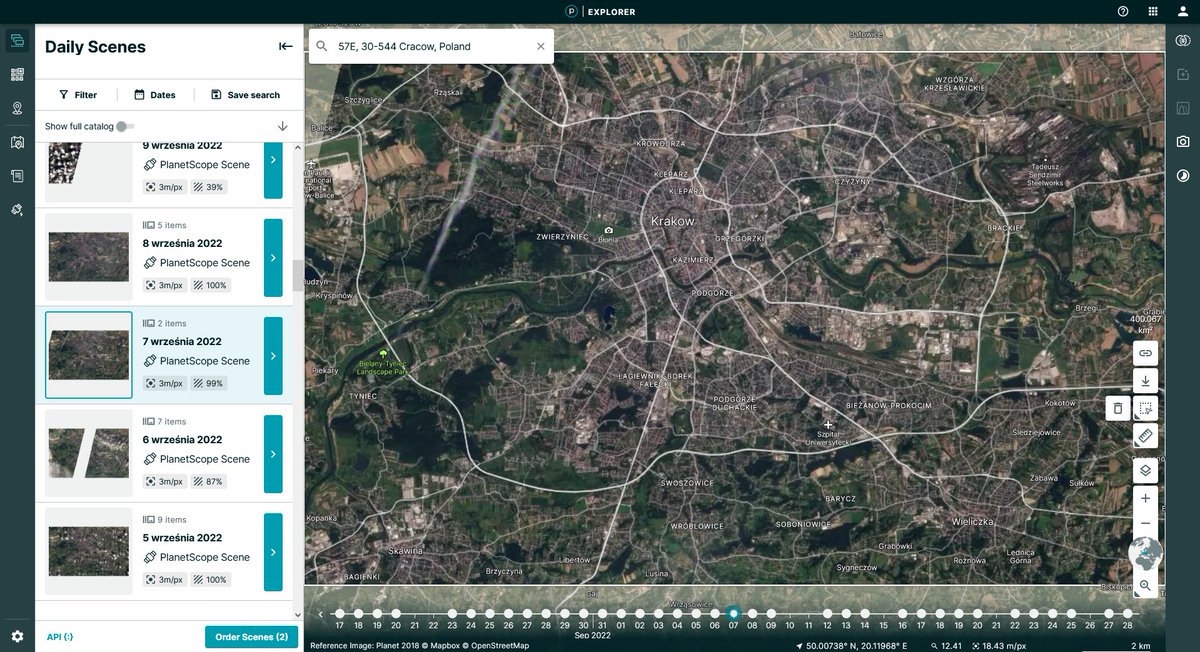
Task: Click the camera screenshot icon
Action: point(1183,142)
